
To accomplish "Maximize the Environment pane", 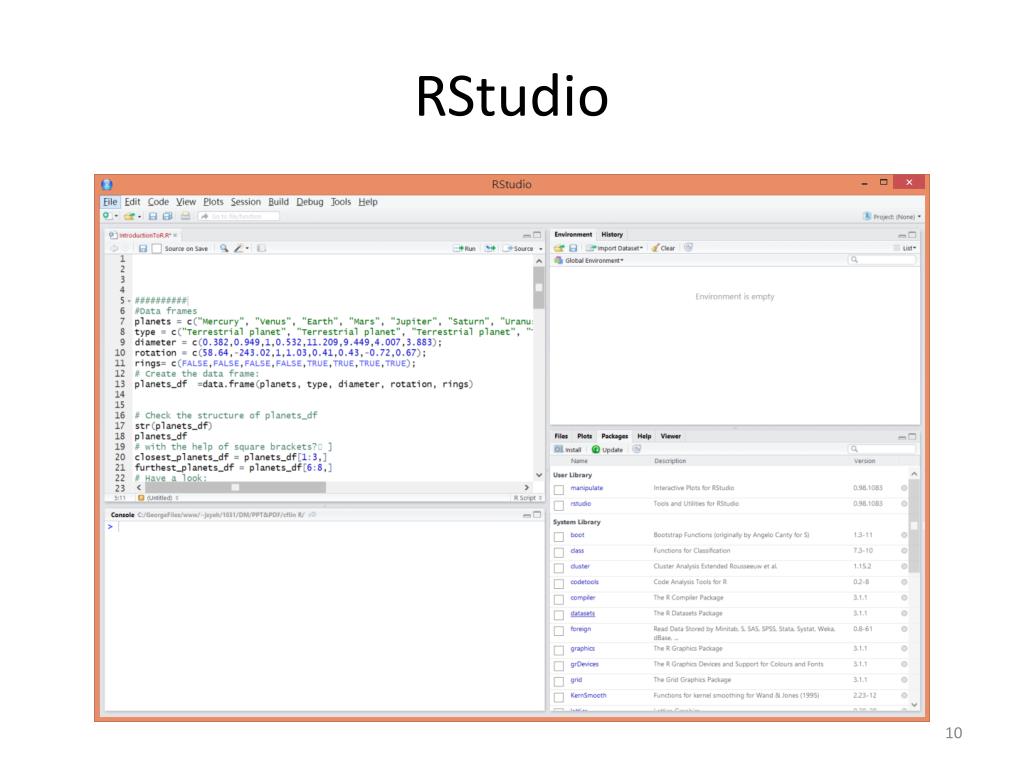I will click(912, 235).
